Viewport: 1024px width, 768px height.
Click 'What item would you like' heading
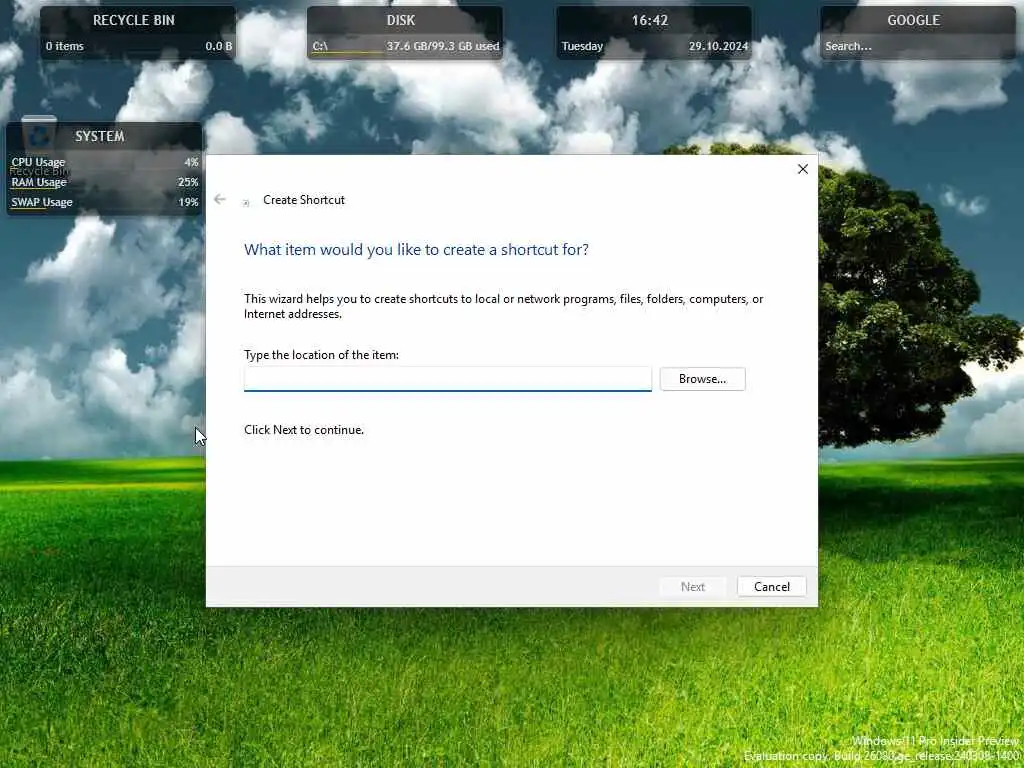tap(416, 249)
